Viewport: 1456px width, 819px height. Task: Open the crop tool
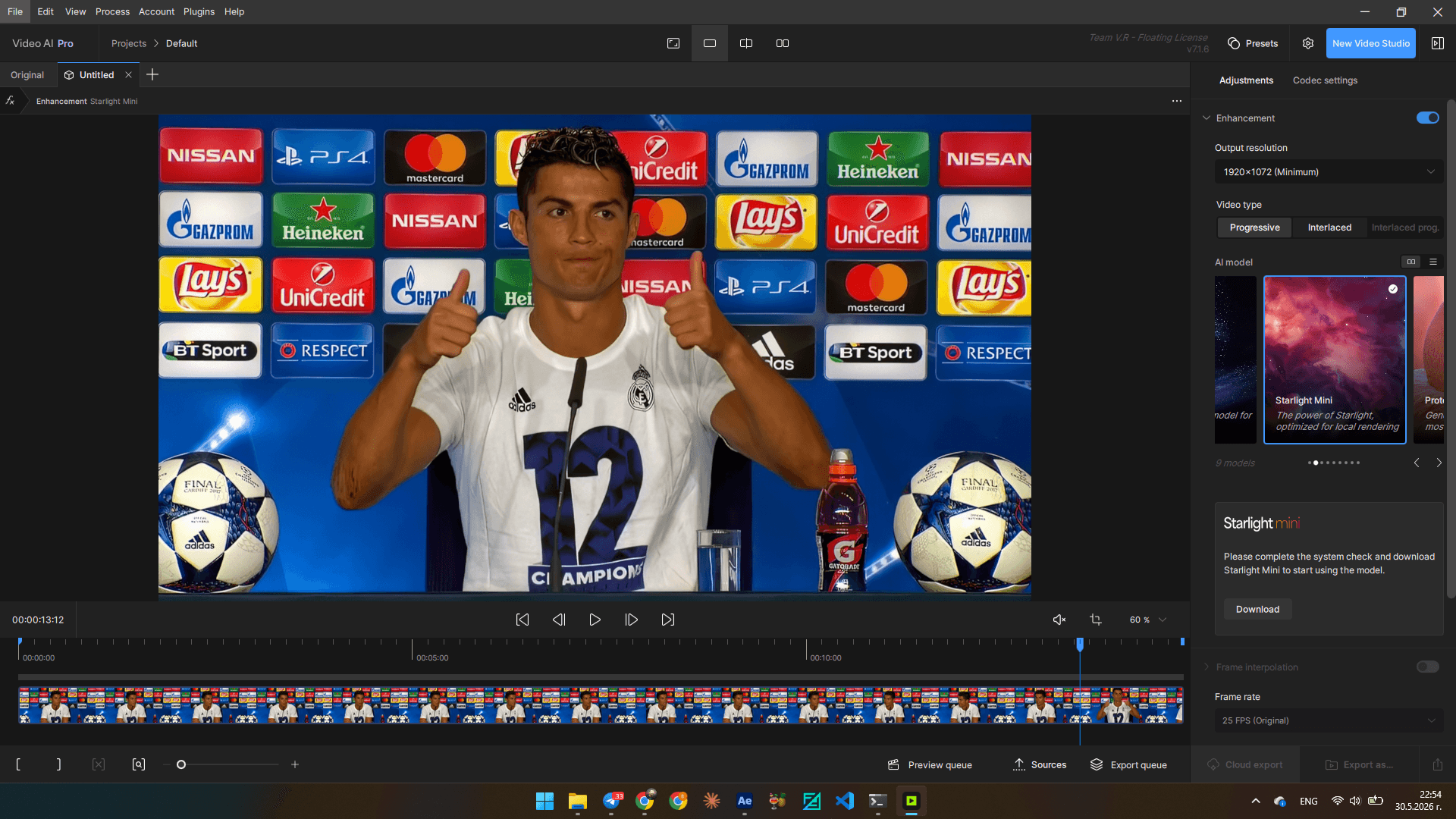[x=1096, y=620]
